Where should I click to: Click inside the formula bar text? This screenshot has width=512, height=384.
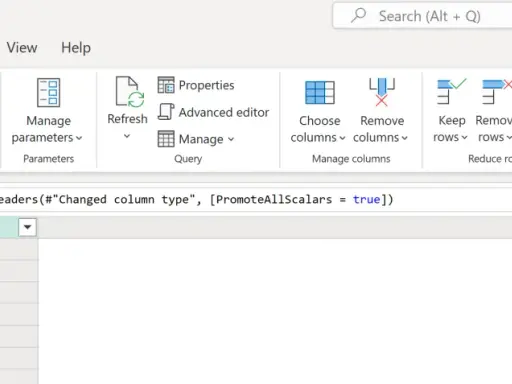click(x=196, y=199)
